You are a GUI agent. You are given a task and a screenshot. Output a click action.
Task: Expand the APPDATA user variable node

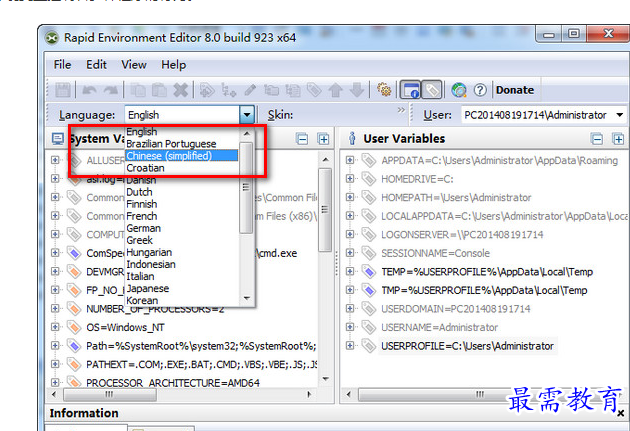[350, 160]
